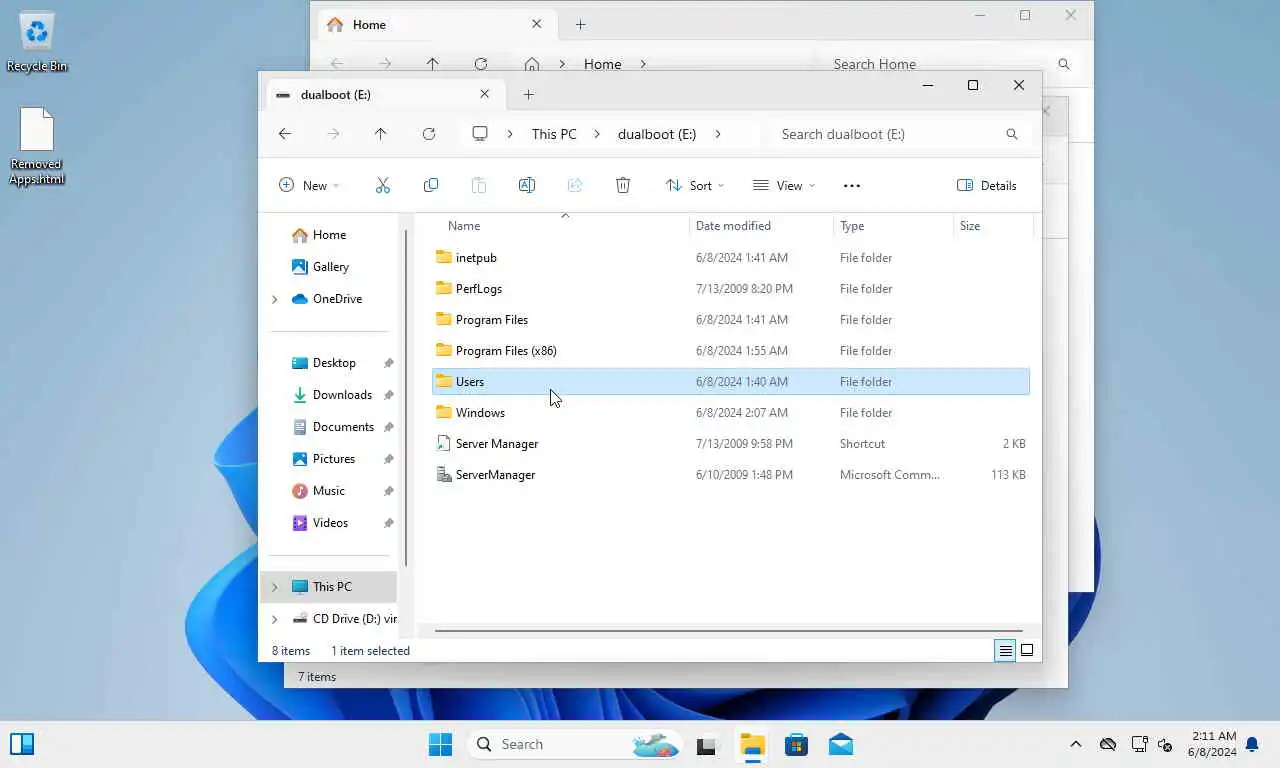The image size is (1280, 768).
Task: Open the View dropdown menu
Action: (784, 185)
